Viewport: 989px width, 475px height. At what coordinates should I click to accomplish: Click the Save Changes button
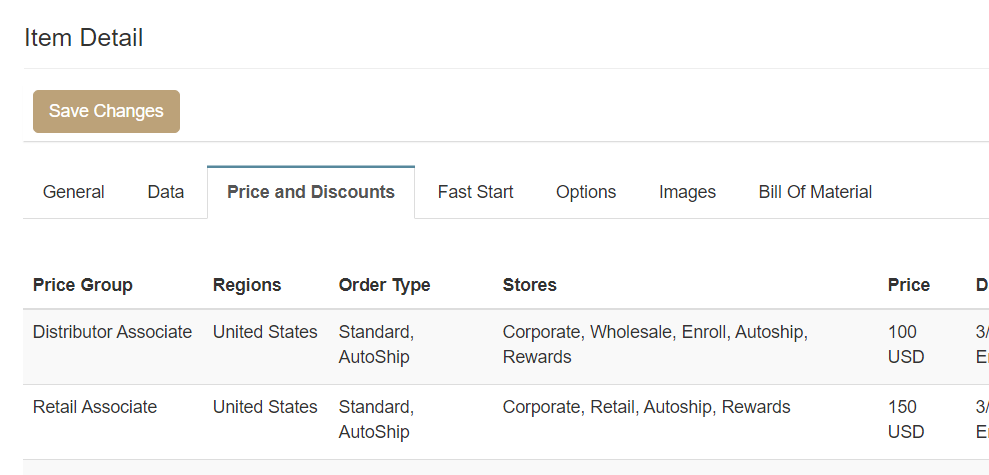pos(106,111)
